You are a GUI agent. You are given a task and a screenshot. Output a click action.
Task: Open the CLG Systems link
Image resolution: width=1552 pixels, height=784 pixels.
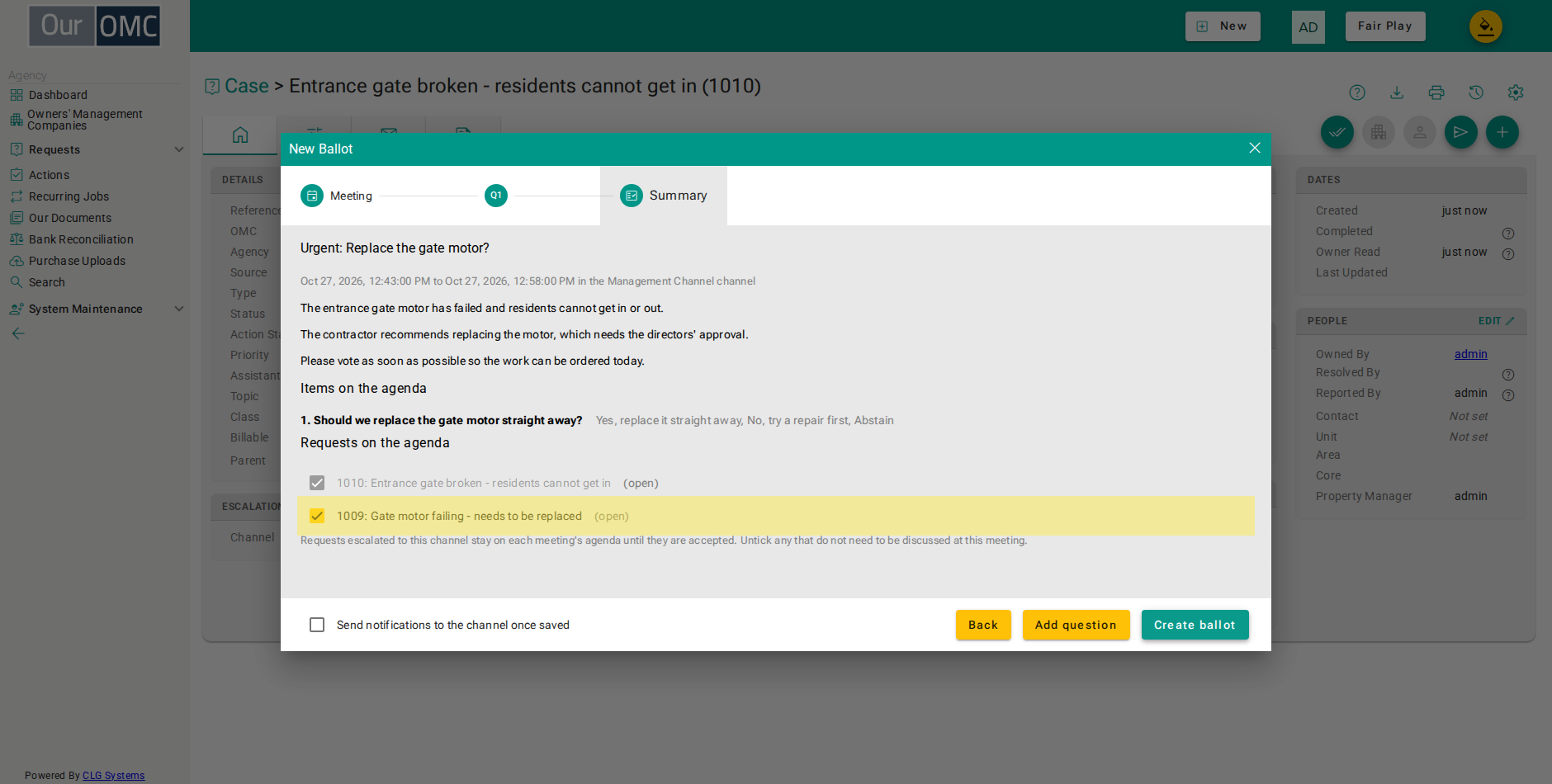coord(113,776)
